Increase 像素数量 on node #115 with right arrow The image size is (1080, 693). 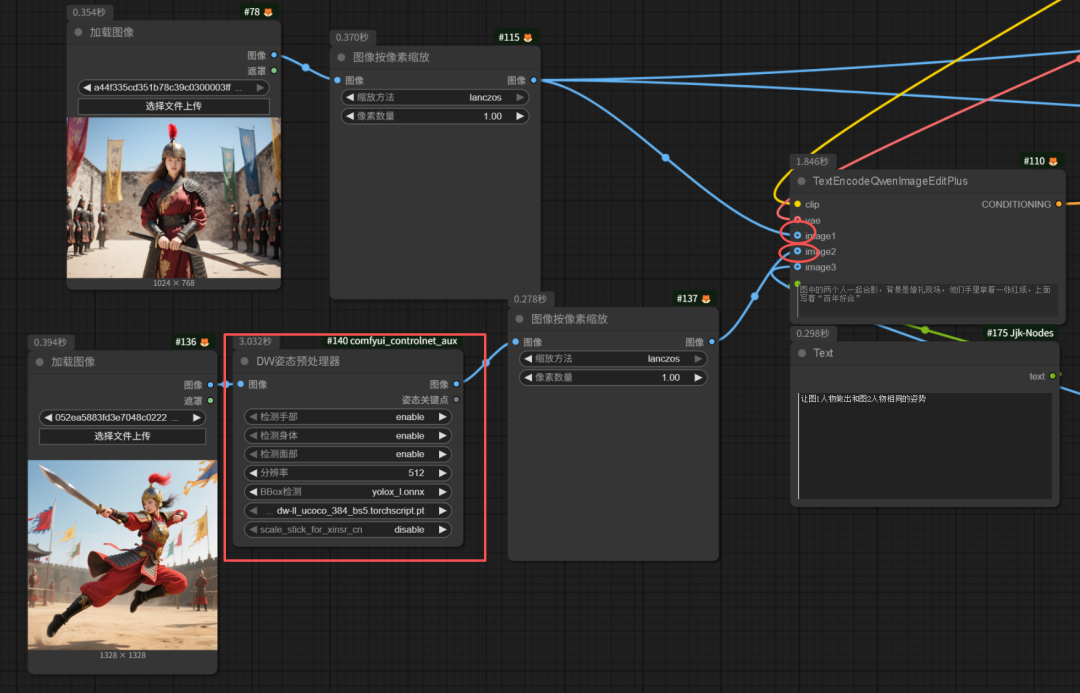click(x=520, y=116)
